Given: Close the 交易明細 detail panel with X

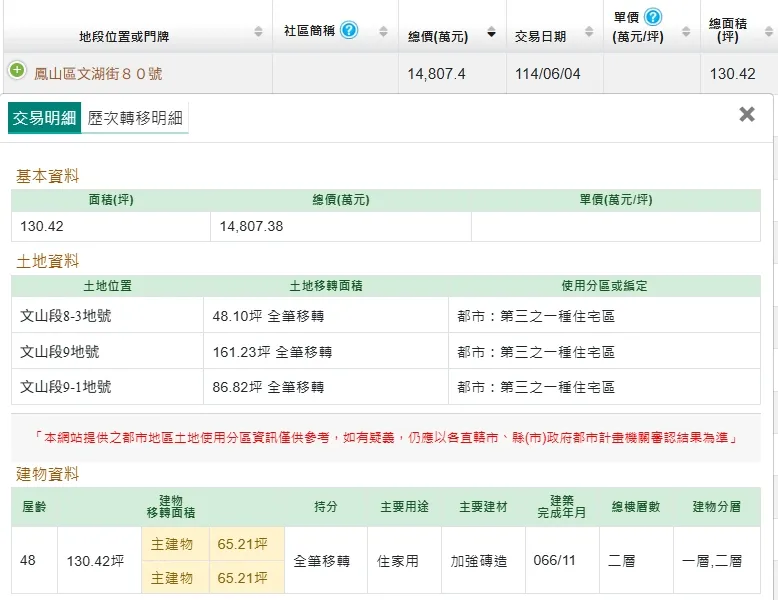Looking at the screenshot, I should tap(747, 114).
